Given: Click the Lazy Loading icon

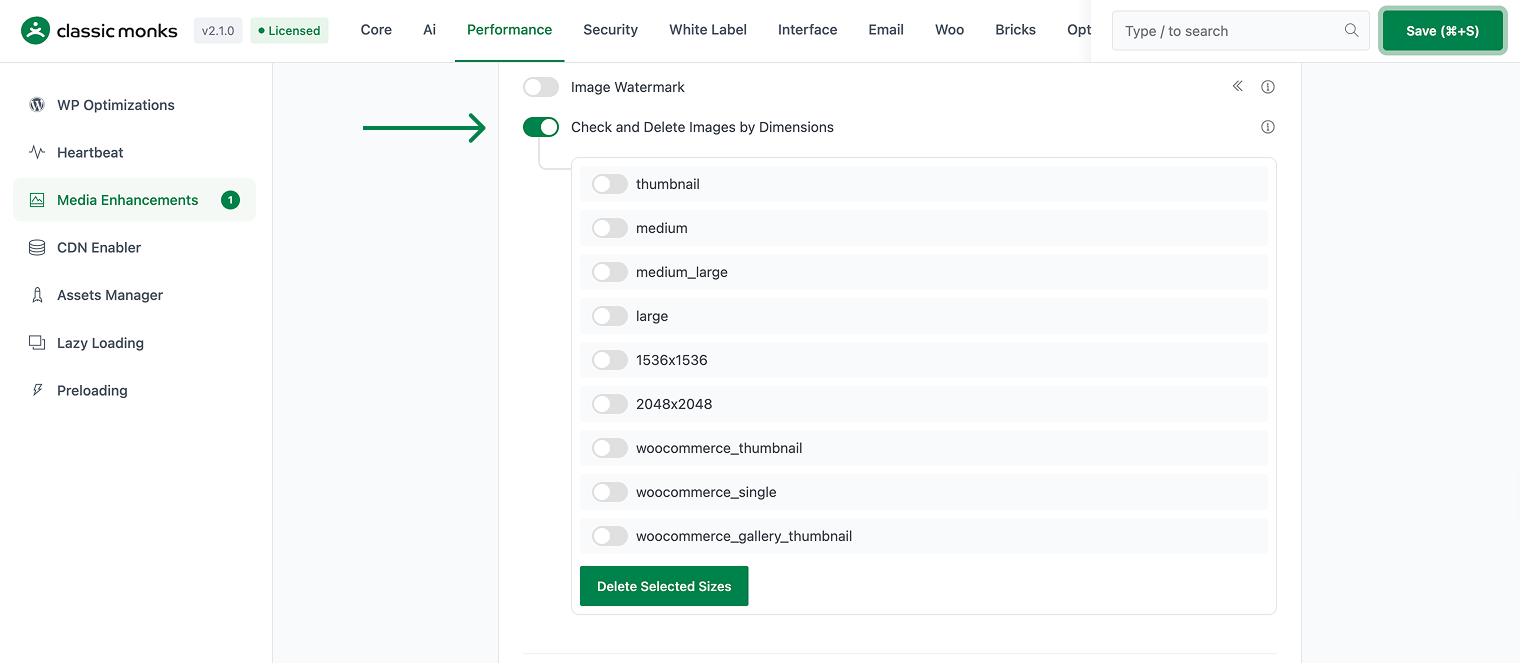Looking at the screenshot, I should [x=37, y=343].
